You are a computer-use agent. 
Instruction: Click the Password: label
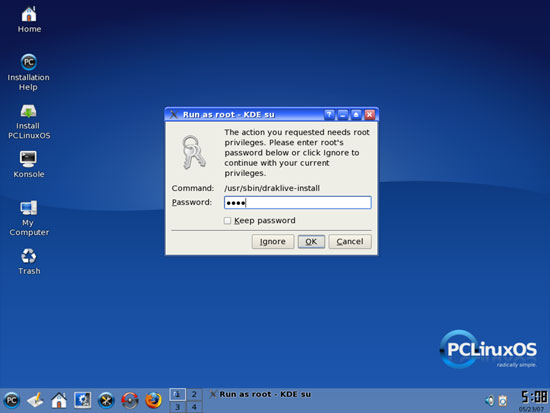point(192,202)
